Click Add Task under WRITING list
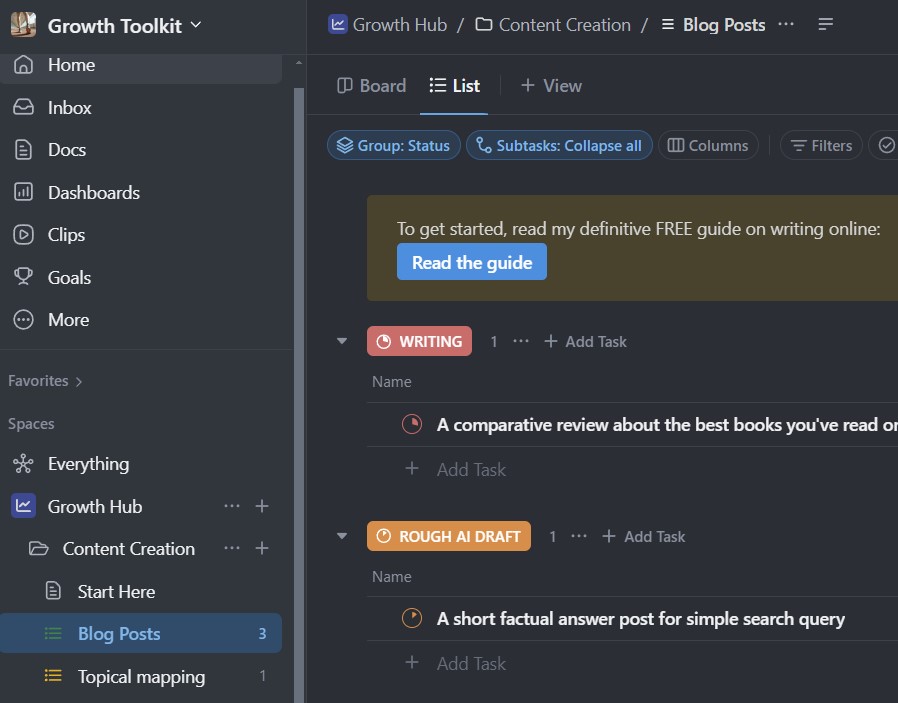 pos(471,470)
